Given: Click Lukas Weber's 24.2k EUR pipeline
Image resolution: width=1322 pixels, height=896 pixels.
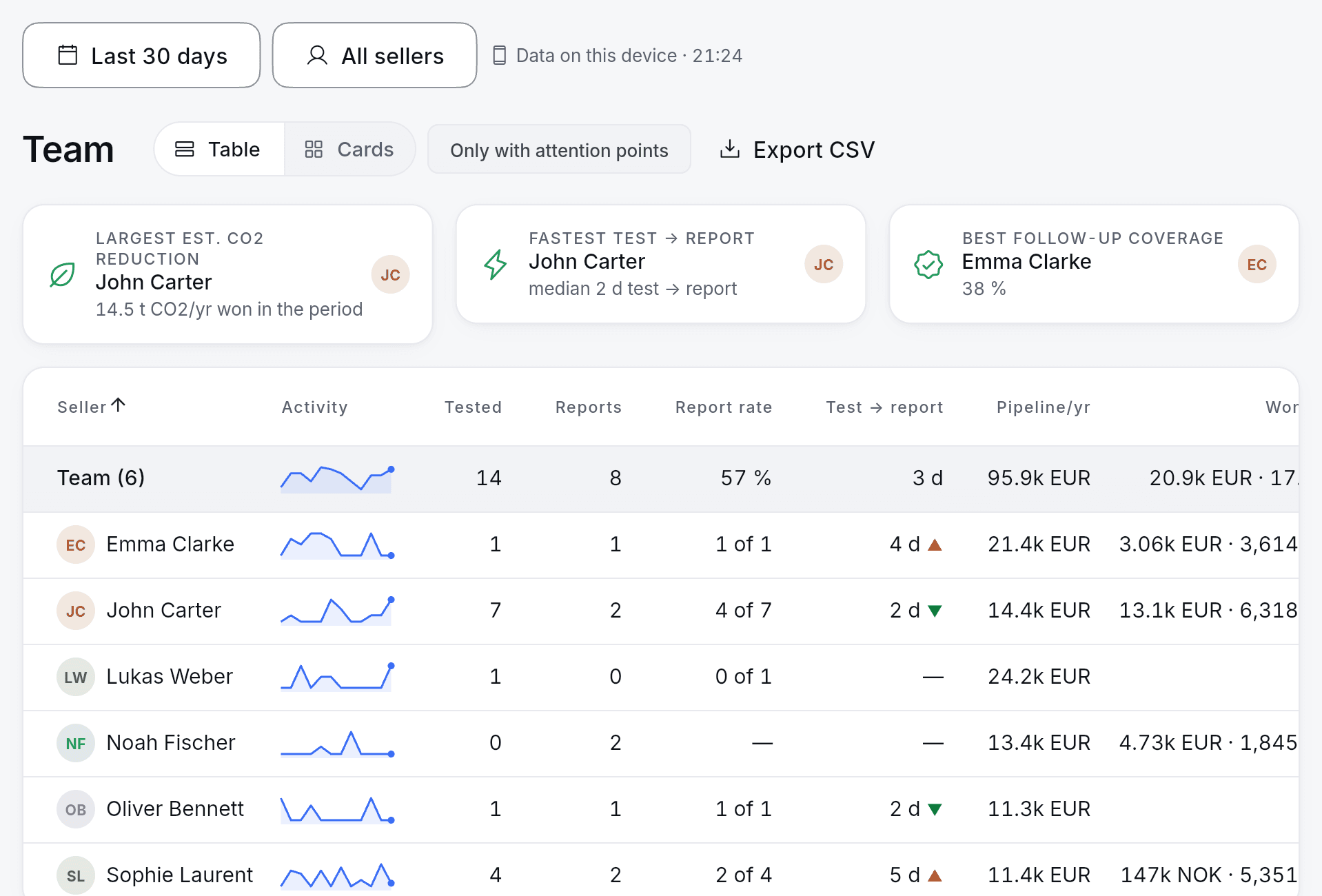Looking at the screenshot, I should click(x=1039, y=676).
